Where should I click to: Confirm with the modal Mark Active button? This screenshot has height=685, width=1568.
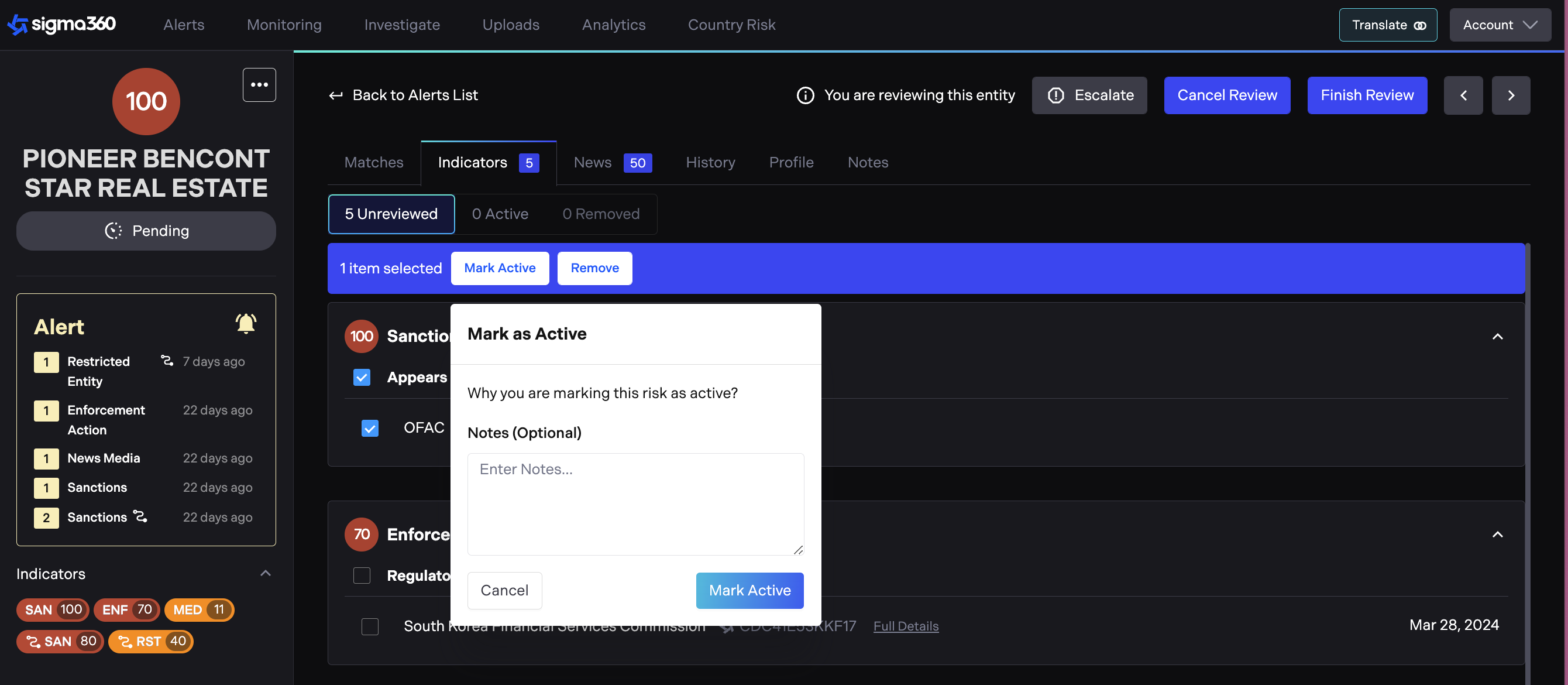(x=749, y=590)
